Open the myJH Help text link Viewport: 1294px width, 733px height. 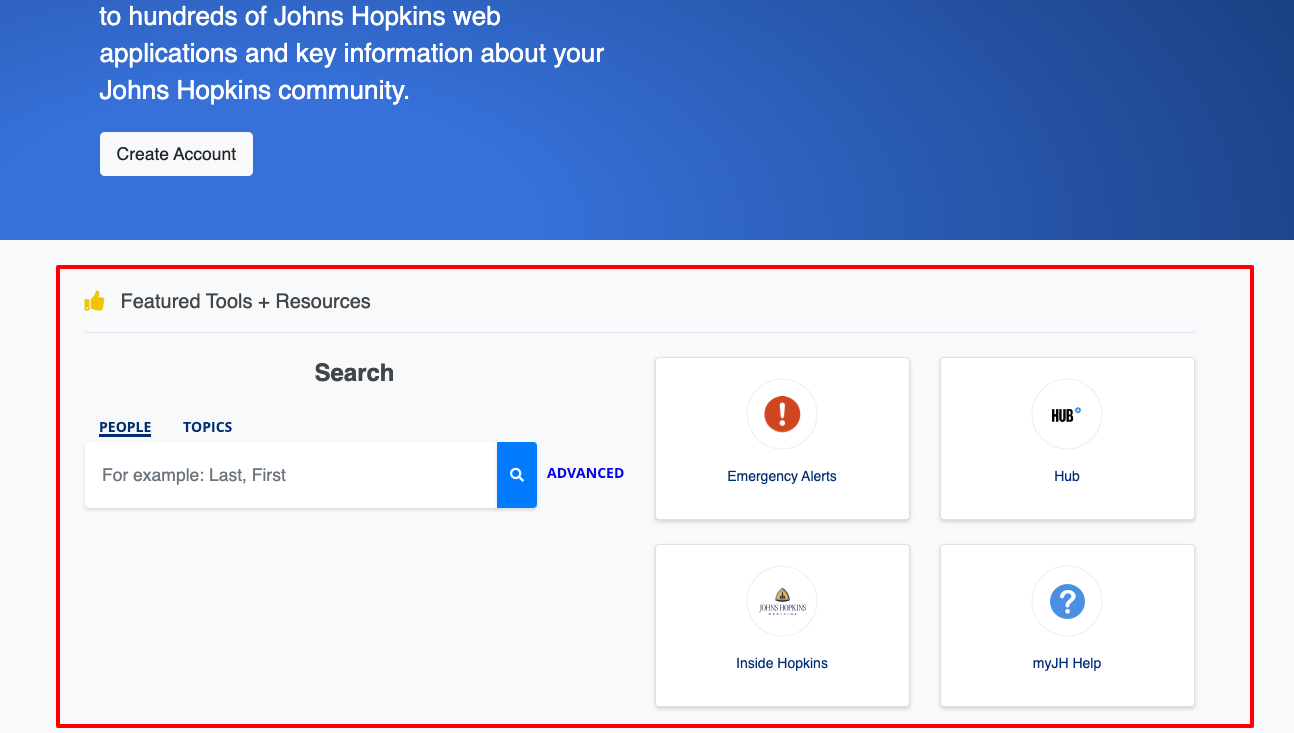pyautogui.click(x=1067, y=663)
